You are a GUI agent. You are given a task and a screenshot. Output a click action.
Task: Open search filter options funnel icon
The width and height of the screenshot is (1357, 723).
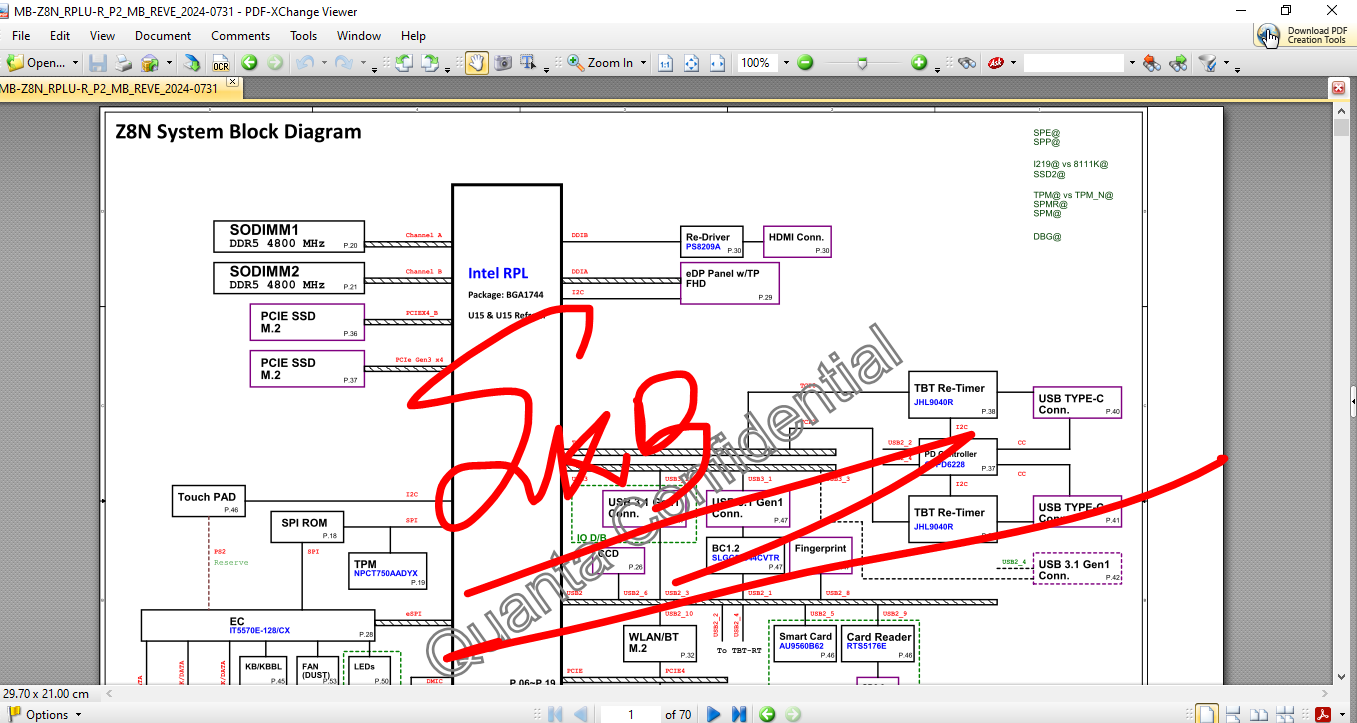[x=1207, y=63]
